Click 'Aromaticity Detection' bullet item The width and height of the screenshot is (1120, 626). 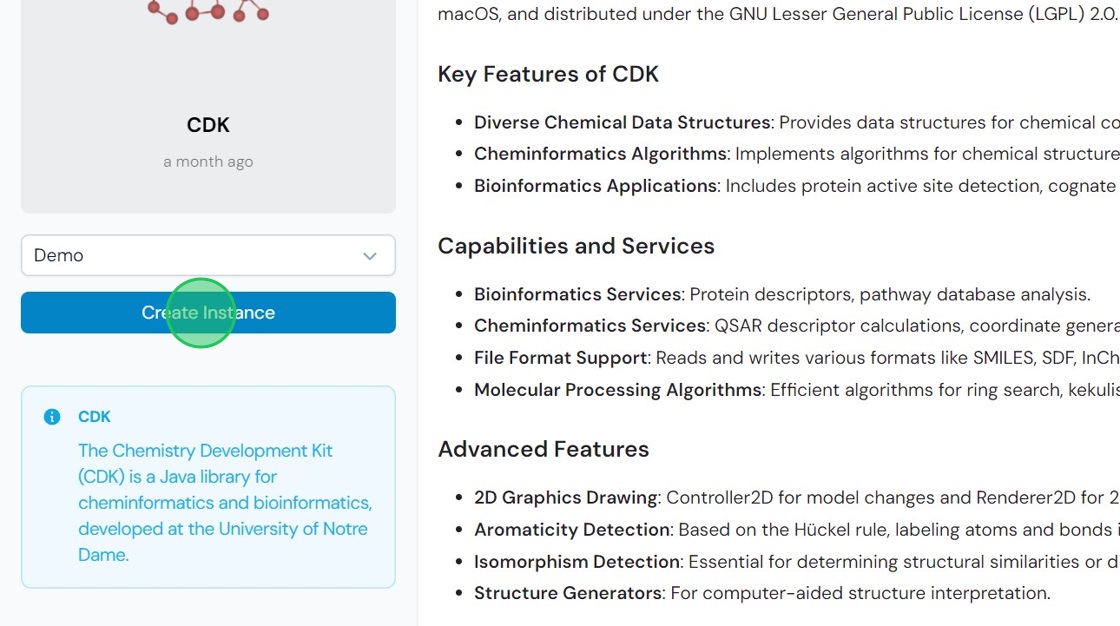click(x=572, y=530)
